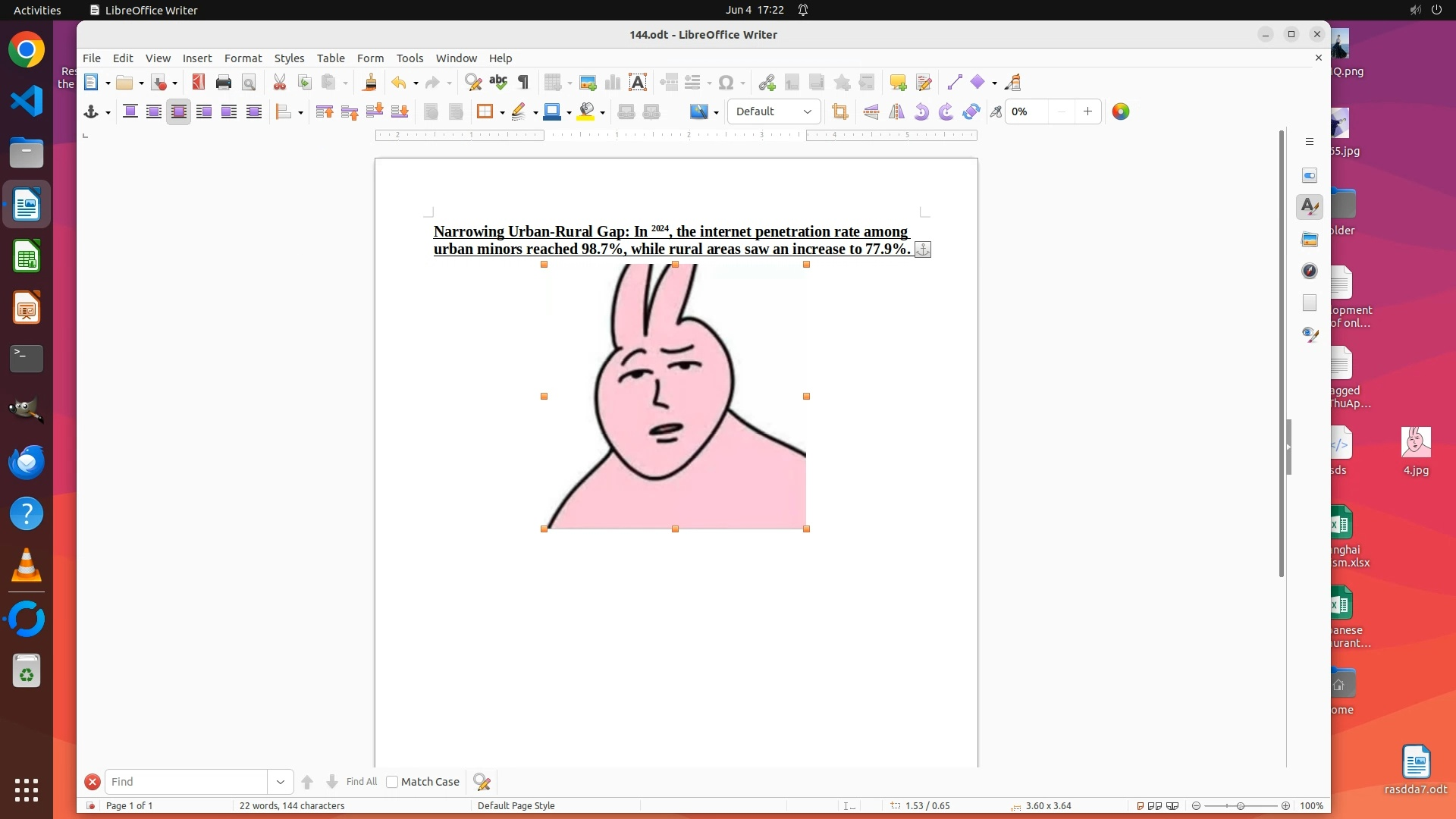The height and width of the screenshot is (819, 1456).
Task: Expand the Anchor type dropdown arrow
Action: click(x=108, y=113)
